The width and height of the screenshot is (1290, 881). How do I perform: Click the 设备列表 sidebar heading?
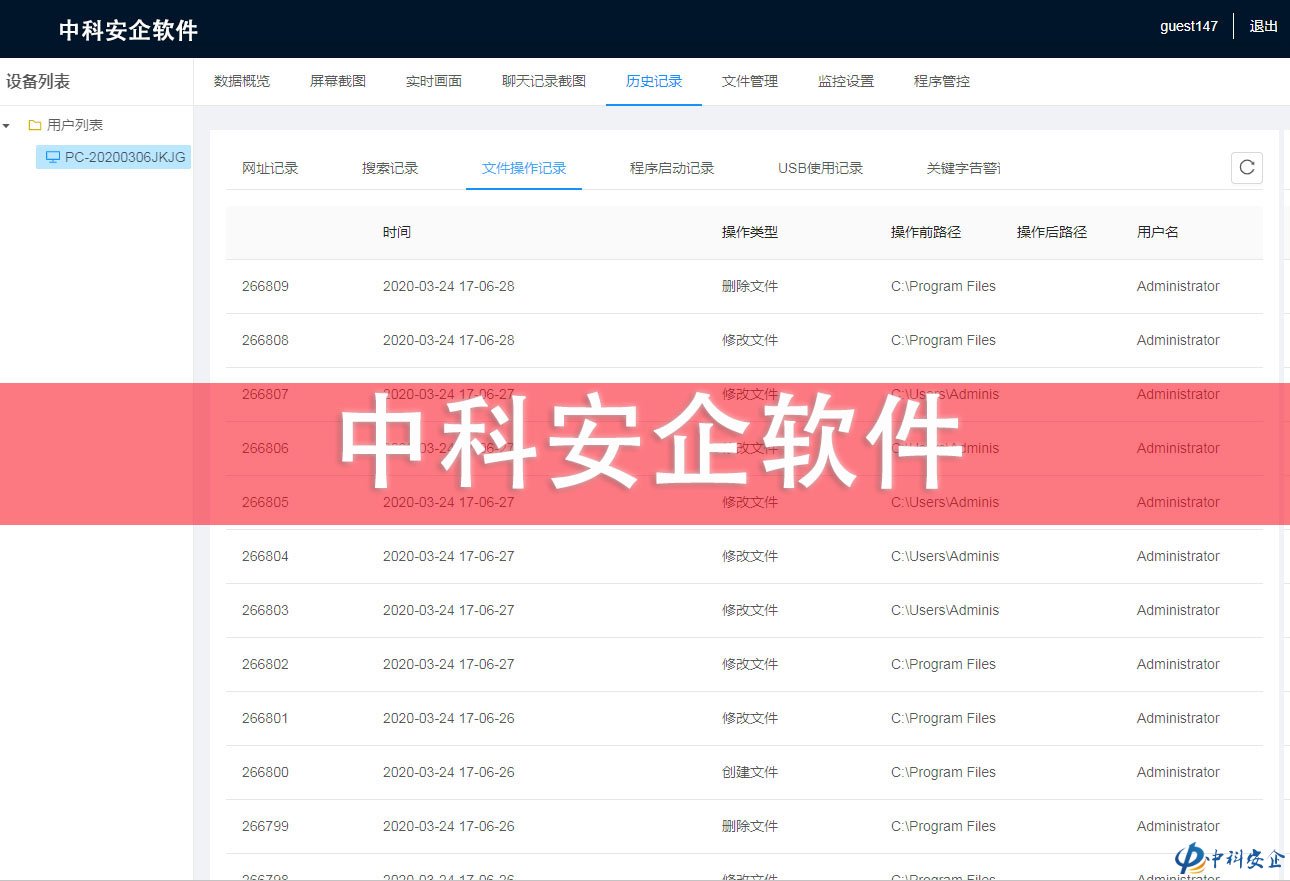[38, 82]
